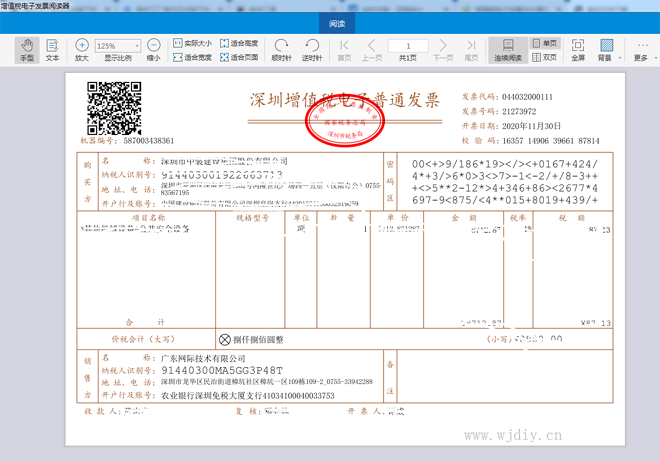The image size is (660, 462).
Task: Choose 适合页面 fit page
Action: 239,57
